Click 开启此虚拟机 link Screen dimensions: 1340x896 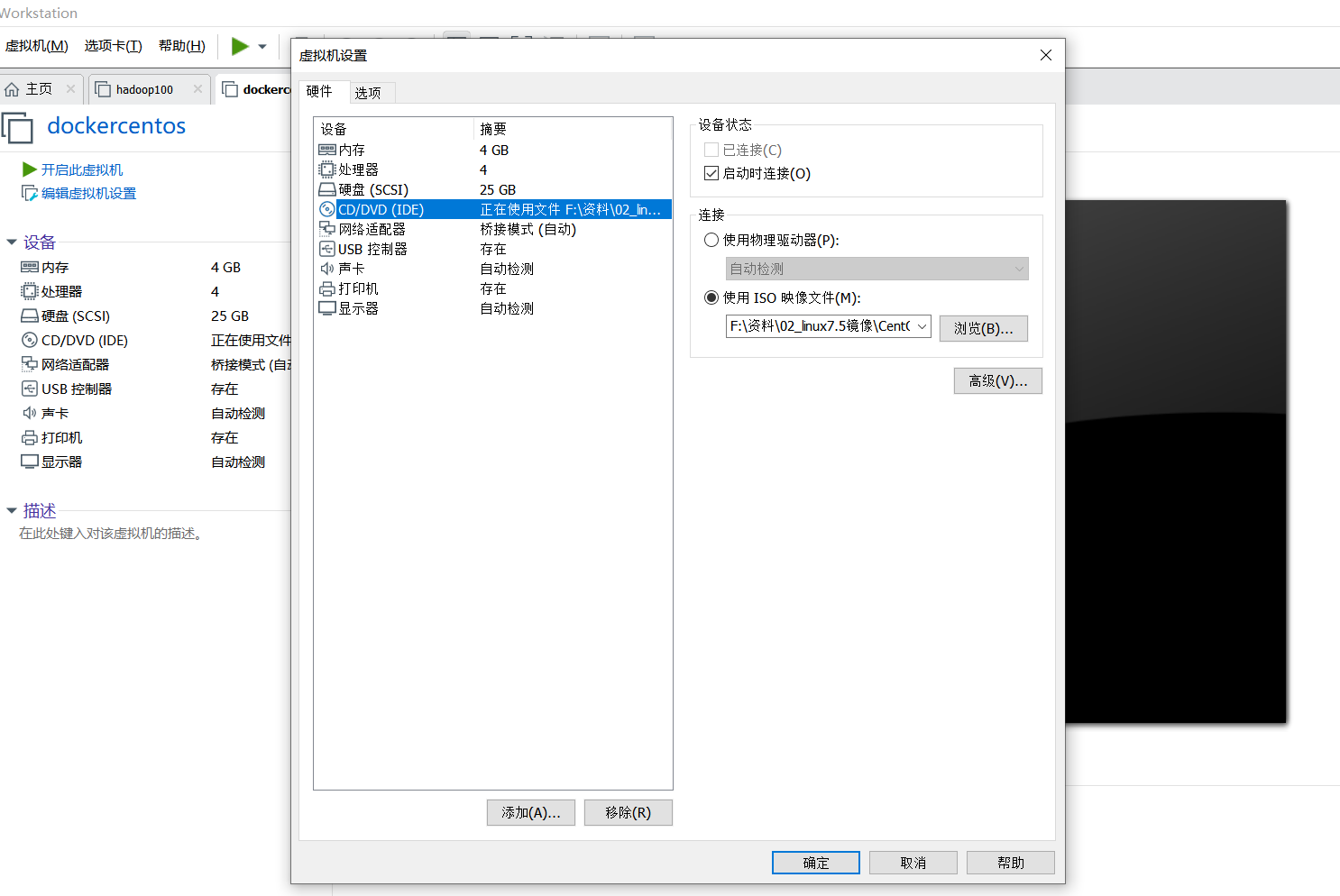click(x=82, y=169)
